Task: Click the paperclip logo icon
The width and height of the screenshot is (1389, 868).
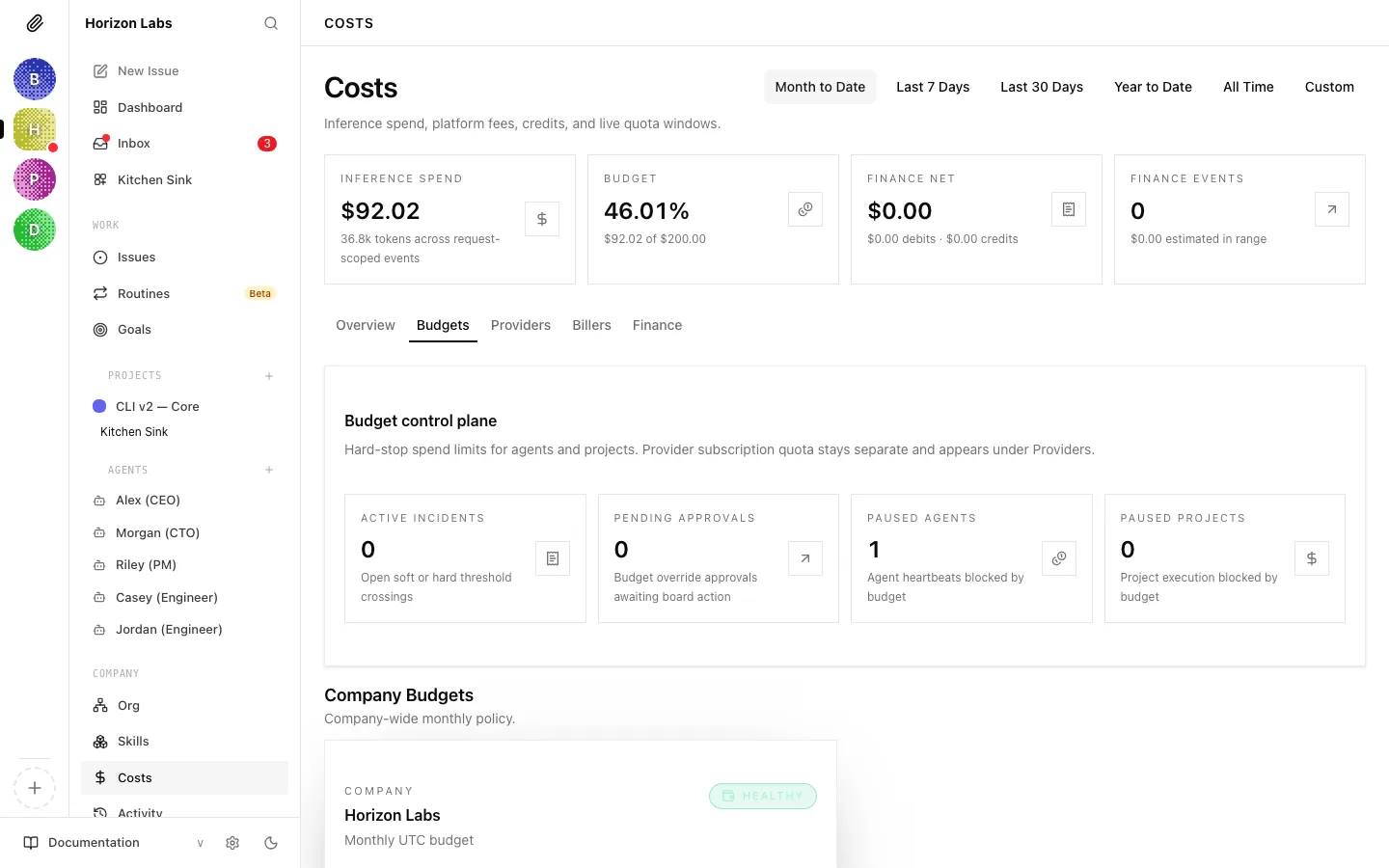Action: point(35,23)
